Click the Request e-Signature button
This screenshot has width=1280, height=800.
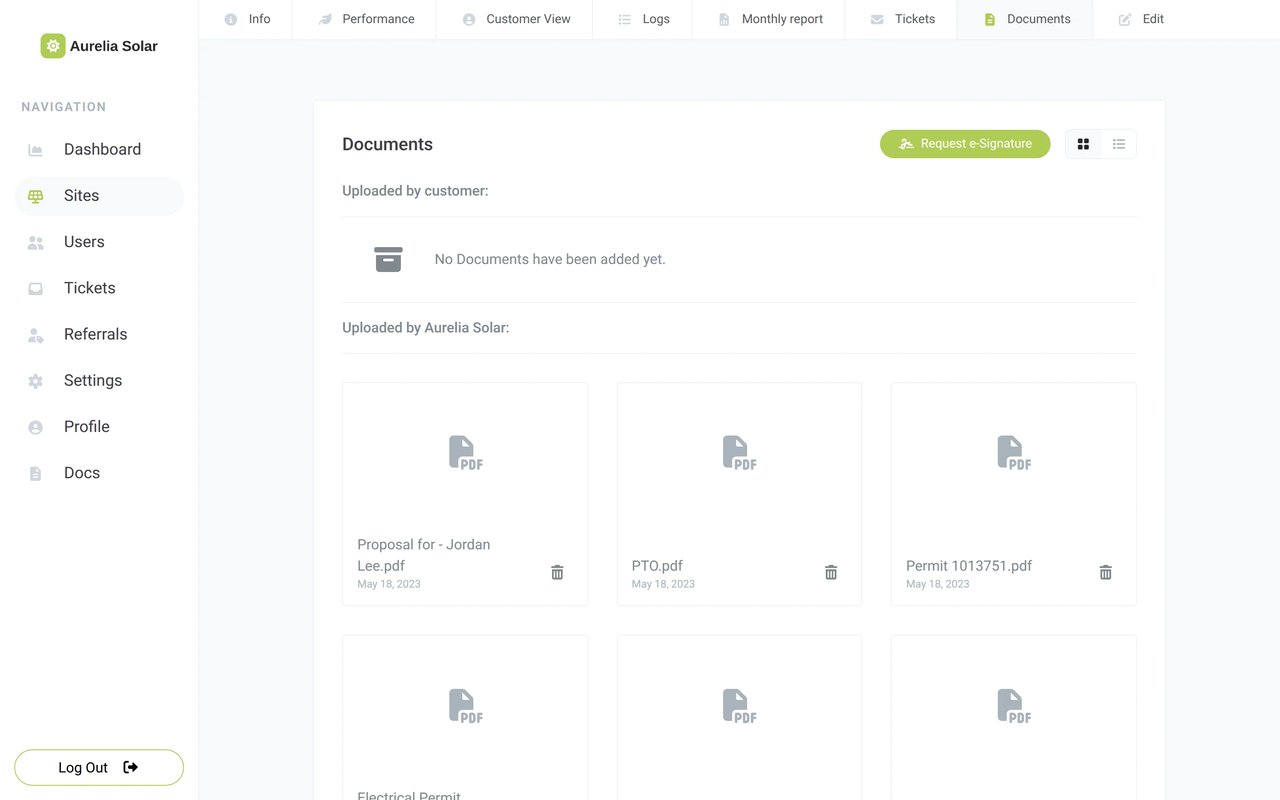point(965,144)
